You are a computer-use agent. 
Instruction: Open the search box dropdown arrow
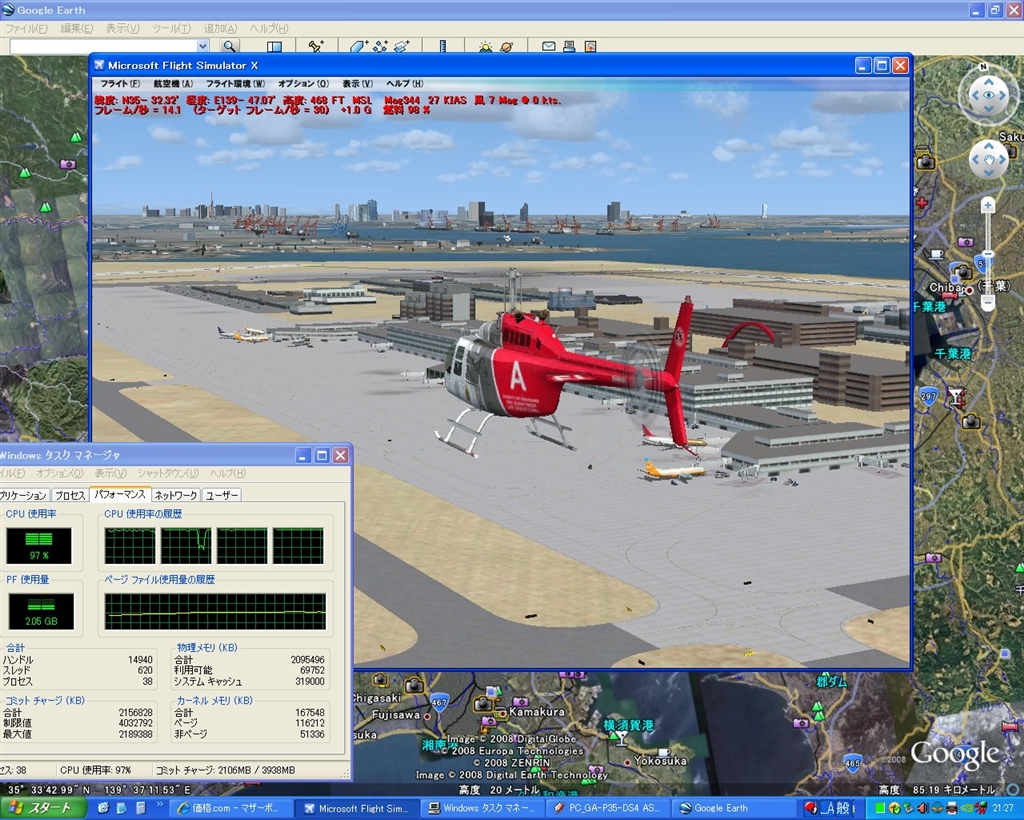tap(202, 46)
